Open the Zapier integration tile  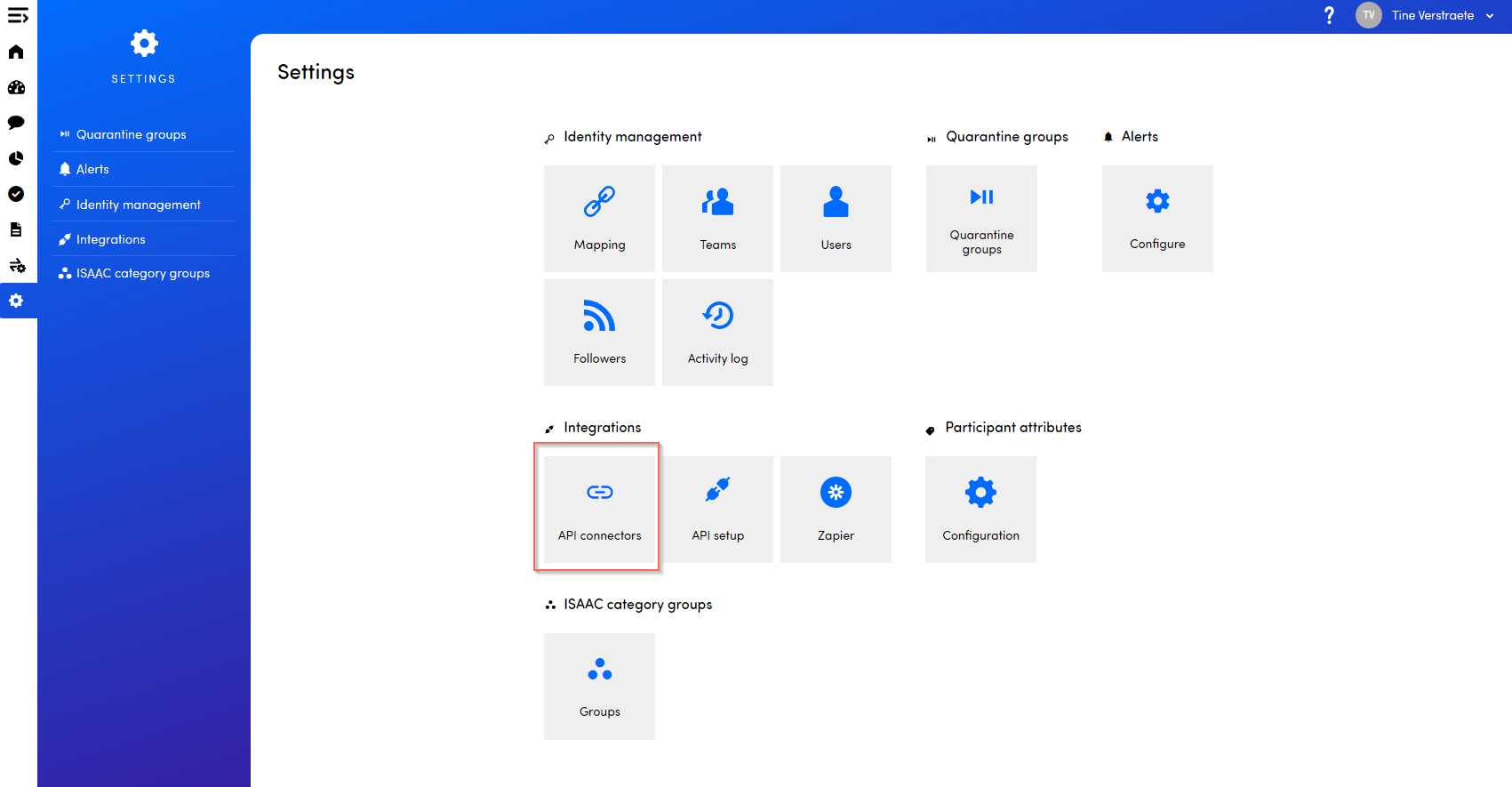click(x=836, y=509)
